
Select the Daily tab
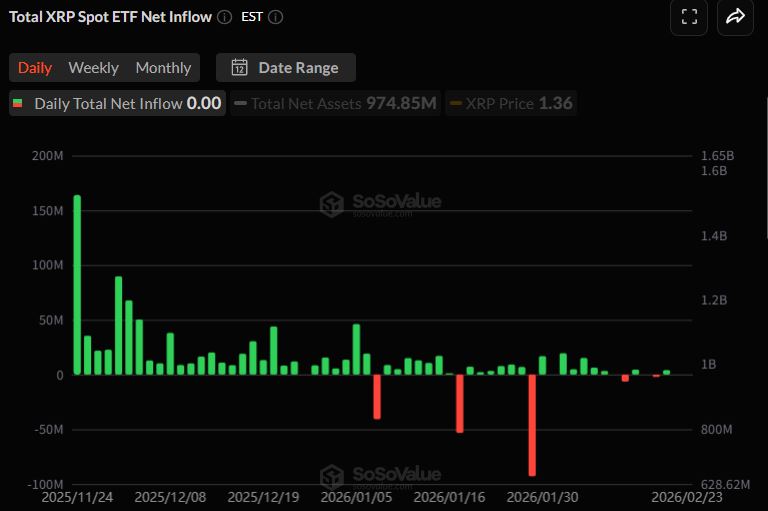[35, 68]
